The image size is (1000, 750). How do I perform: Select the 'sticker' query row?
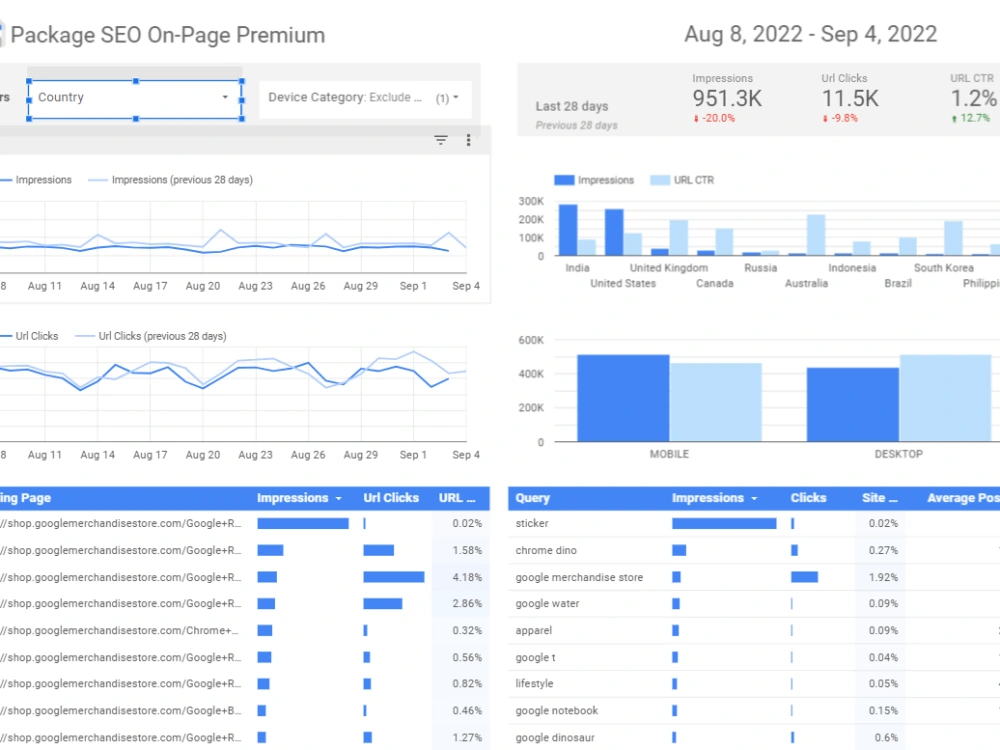point(754,524)
